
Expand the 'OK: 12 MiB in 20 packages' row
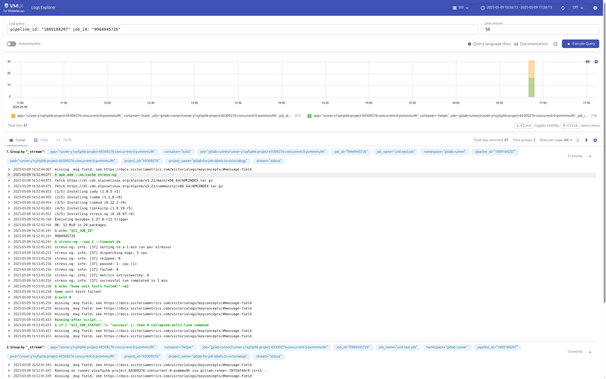(x=302, y=225)
